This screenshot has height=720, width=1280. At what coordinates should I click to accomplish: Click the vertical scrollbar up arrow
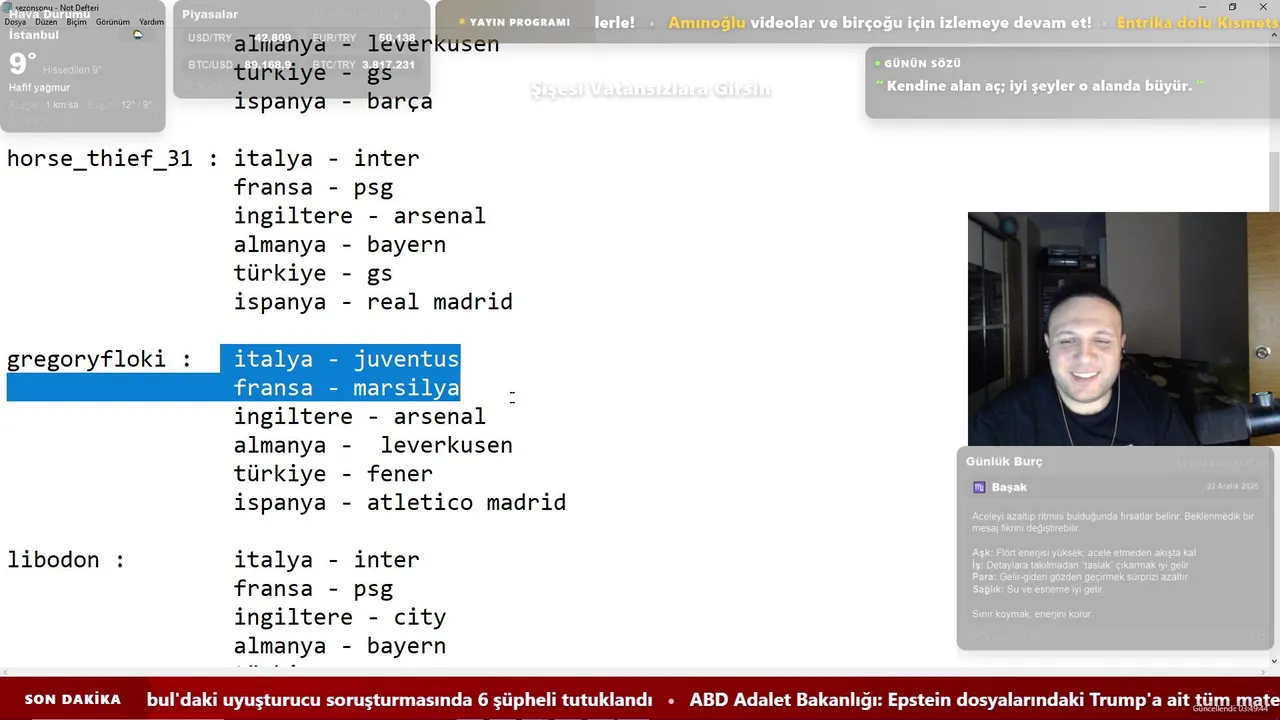point(1273,35)
